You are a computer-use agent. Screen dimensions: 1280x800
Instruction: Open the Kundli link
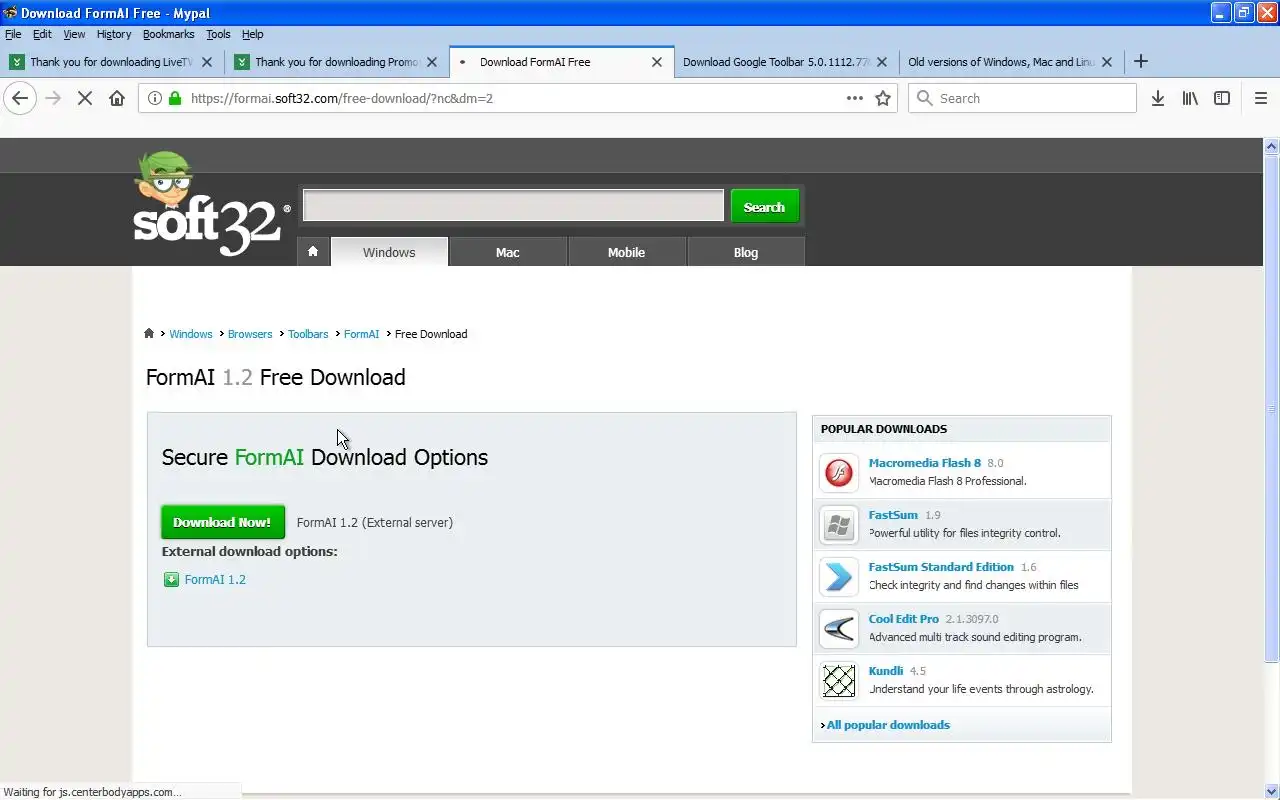[886, 671]
